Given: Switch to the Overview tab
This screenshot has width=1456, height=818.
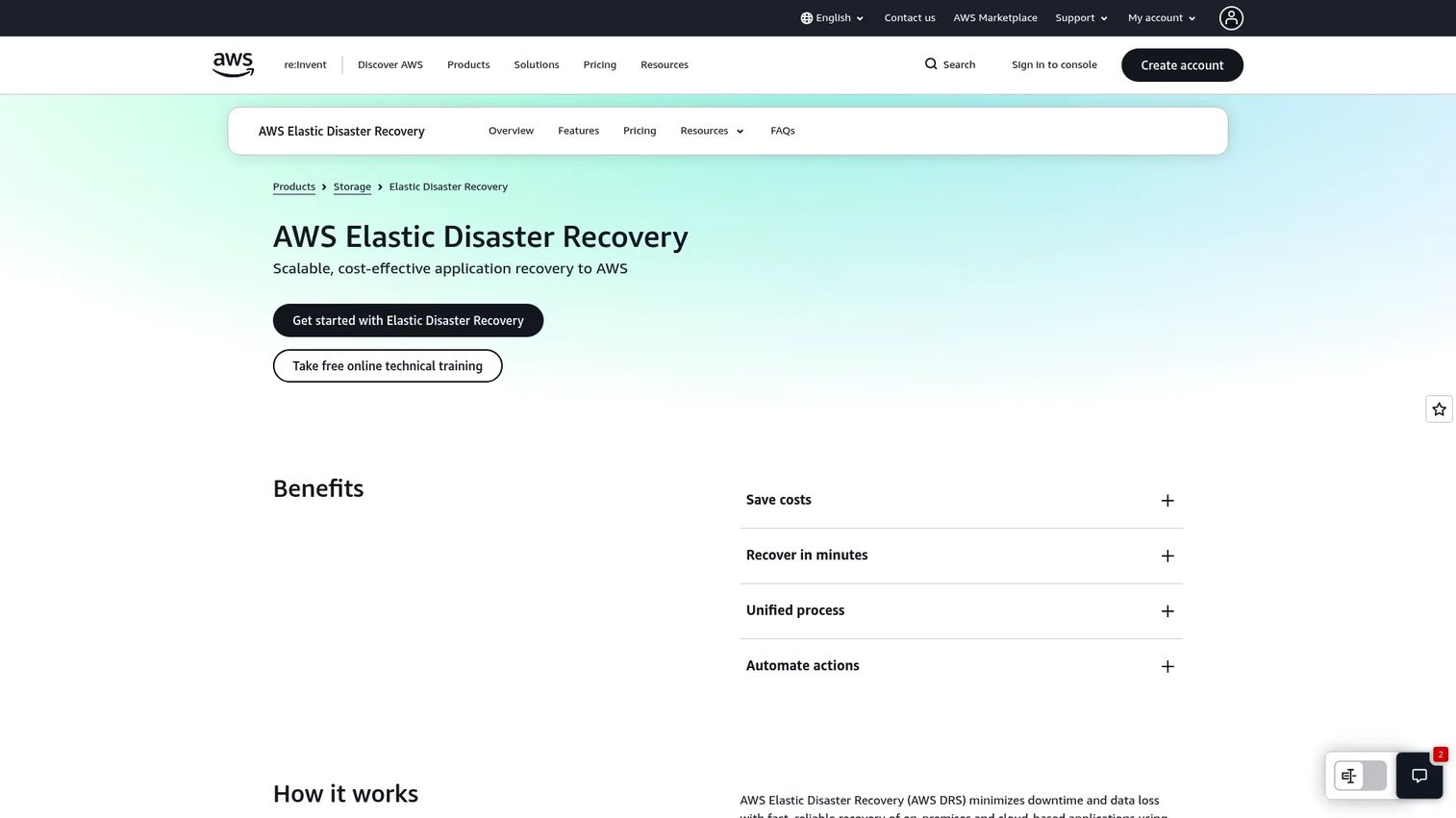Looking at the screenshot, I should [511, 131].
